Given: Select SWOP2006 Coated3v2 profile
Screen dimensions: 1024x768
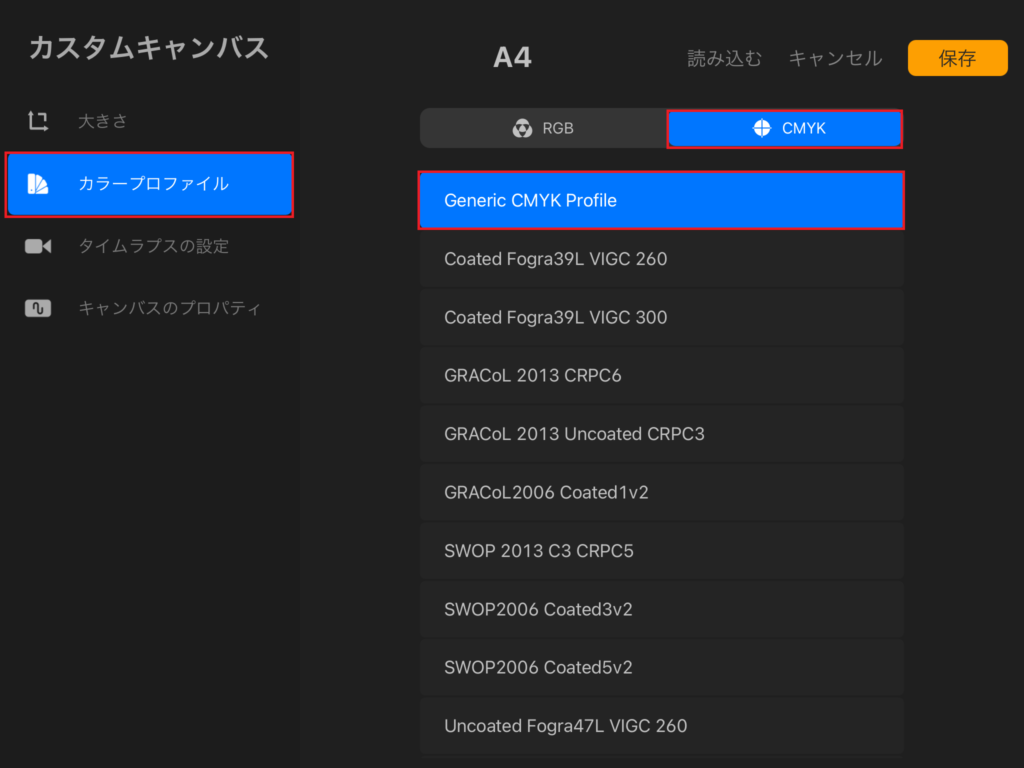Looking at the screenshot, I should [661, 609].
